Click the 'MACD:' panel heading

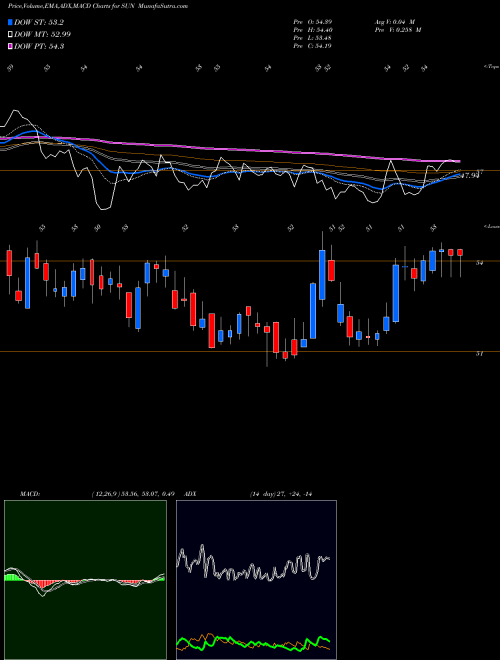(x=30, y=494)
